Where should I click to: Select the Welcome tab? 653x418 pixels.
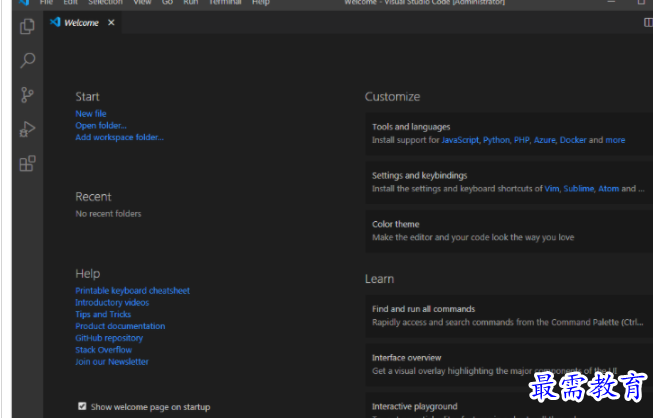click(x=82, y=22)
